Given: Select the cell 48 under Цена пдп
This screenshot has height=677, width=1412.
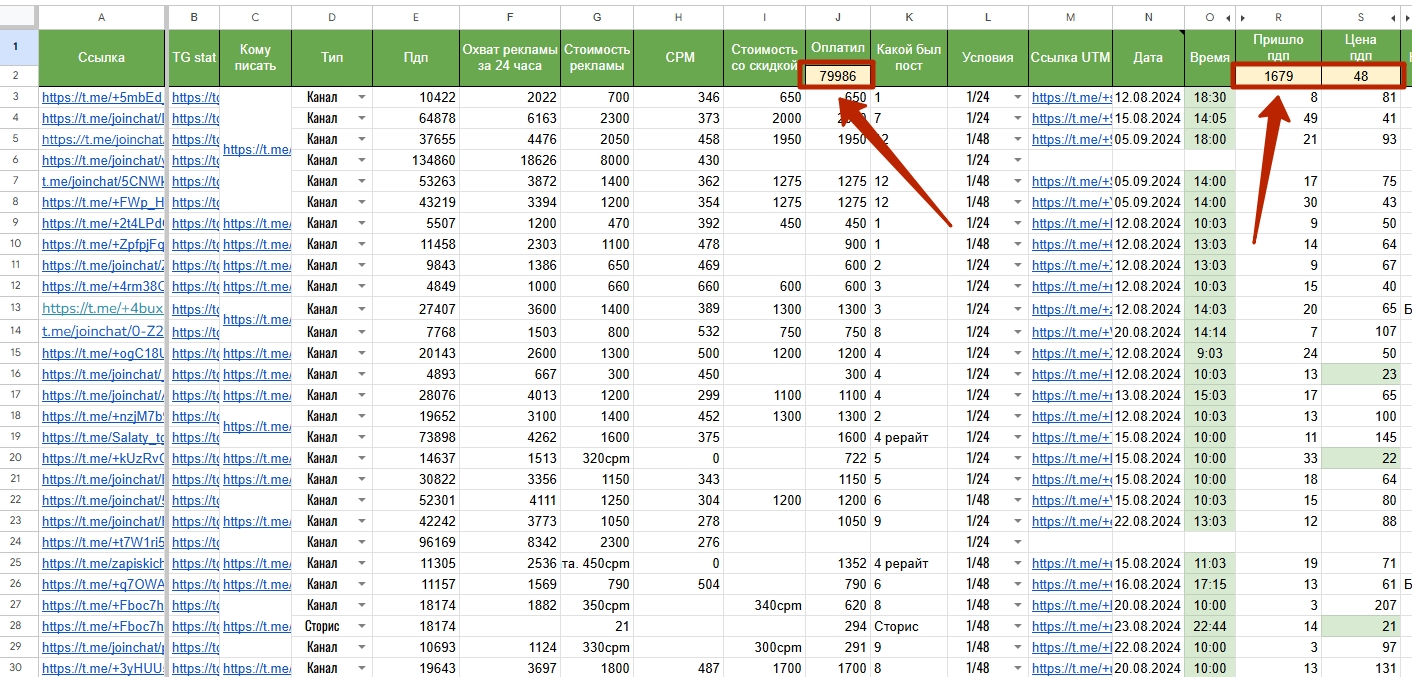Looking at the screenshot, I should (1361, 76).
